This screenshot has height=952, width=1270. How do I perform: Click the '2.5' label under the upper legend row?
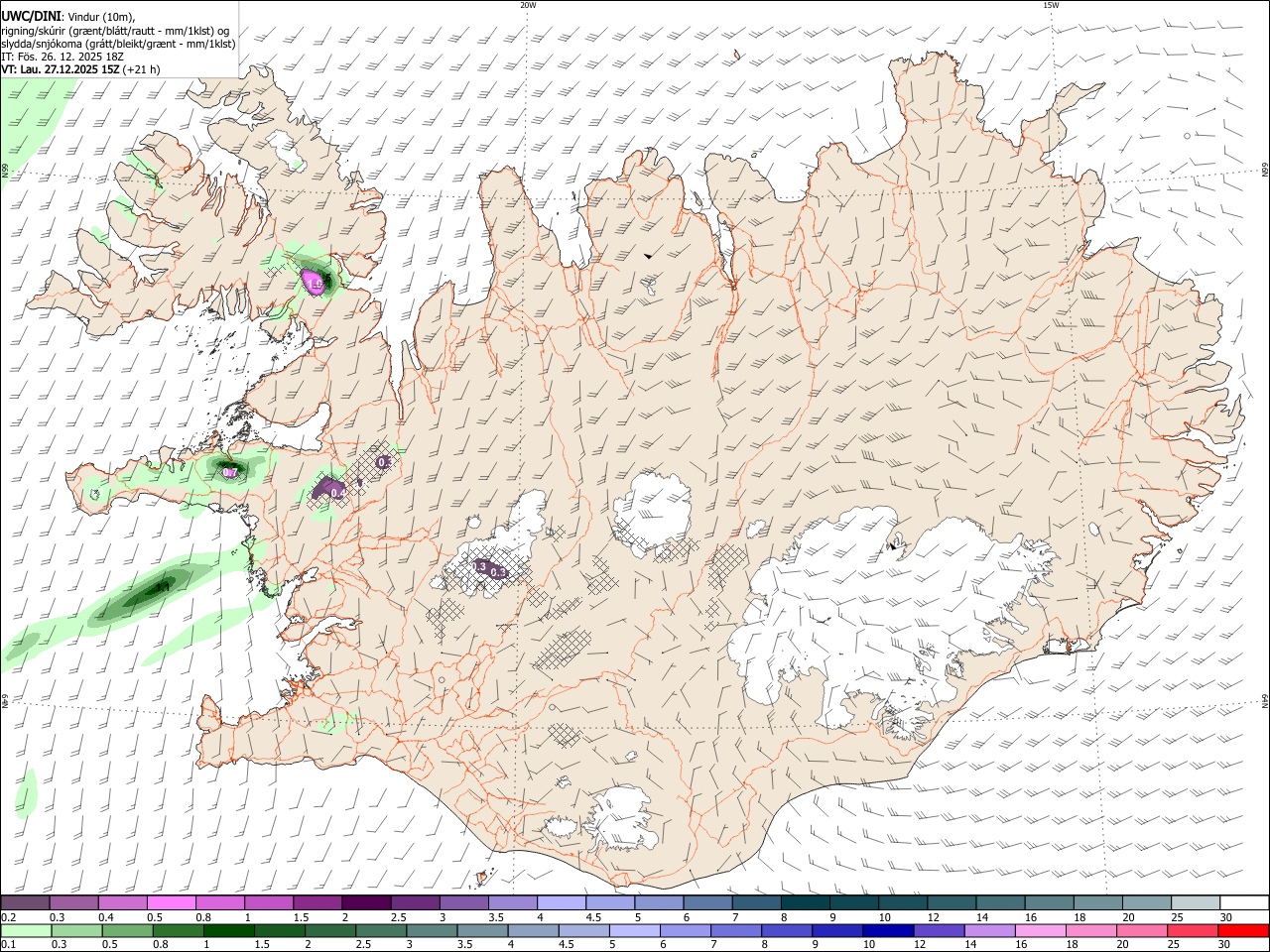click(398, 917)
